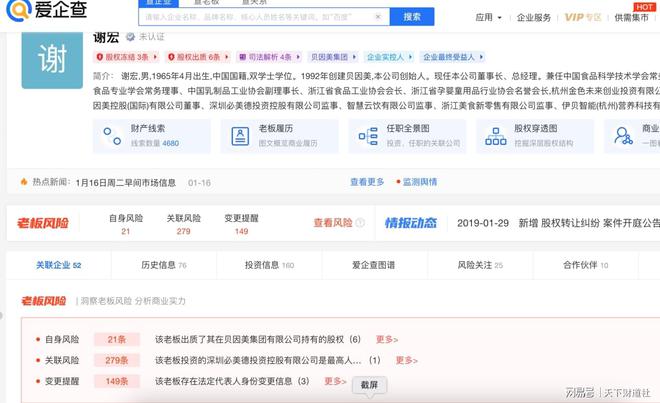
Task: Expand the 股权出质 6条 tag
Action: pyautogui.click(x=198, y=57)
